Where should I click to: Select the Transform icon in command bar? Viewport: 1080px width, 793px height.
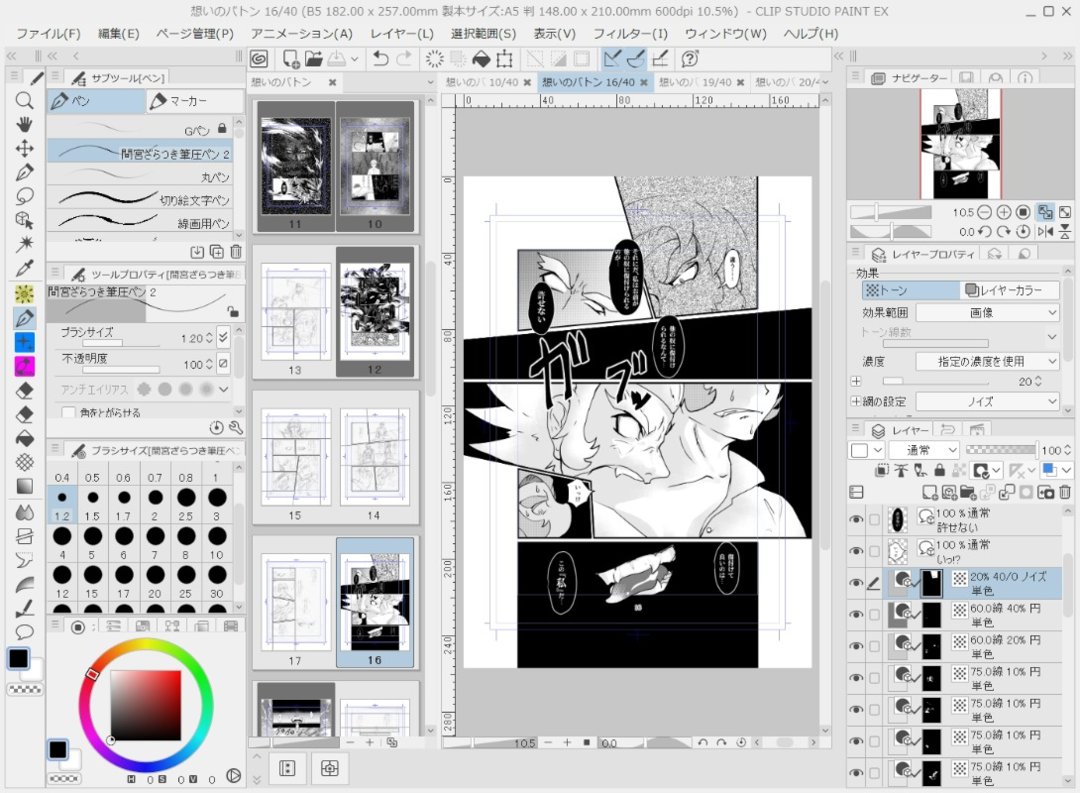click(x=504, y=59)
